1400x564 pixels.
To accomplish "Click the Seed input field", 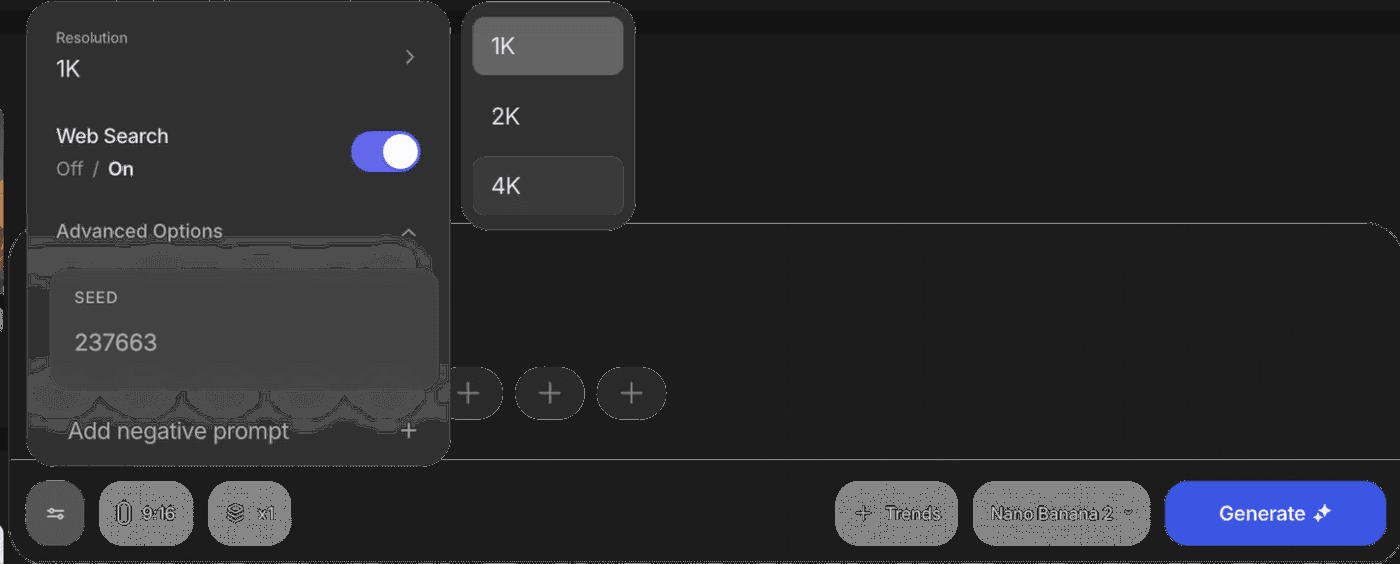I will pos(244,342).
